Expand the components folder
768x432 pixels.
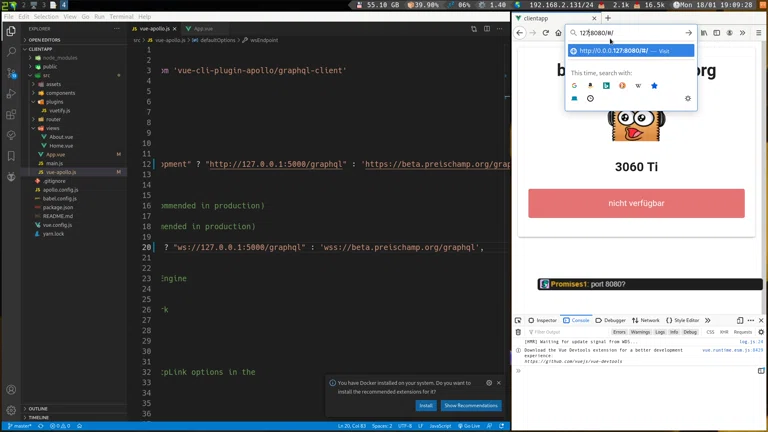[x=60, y=93]
